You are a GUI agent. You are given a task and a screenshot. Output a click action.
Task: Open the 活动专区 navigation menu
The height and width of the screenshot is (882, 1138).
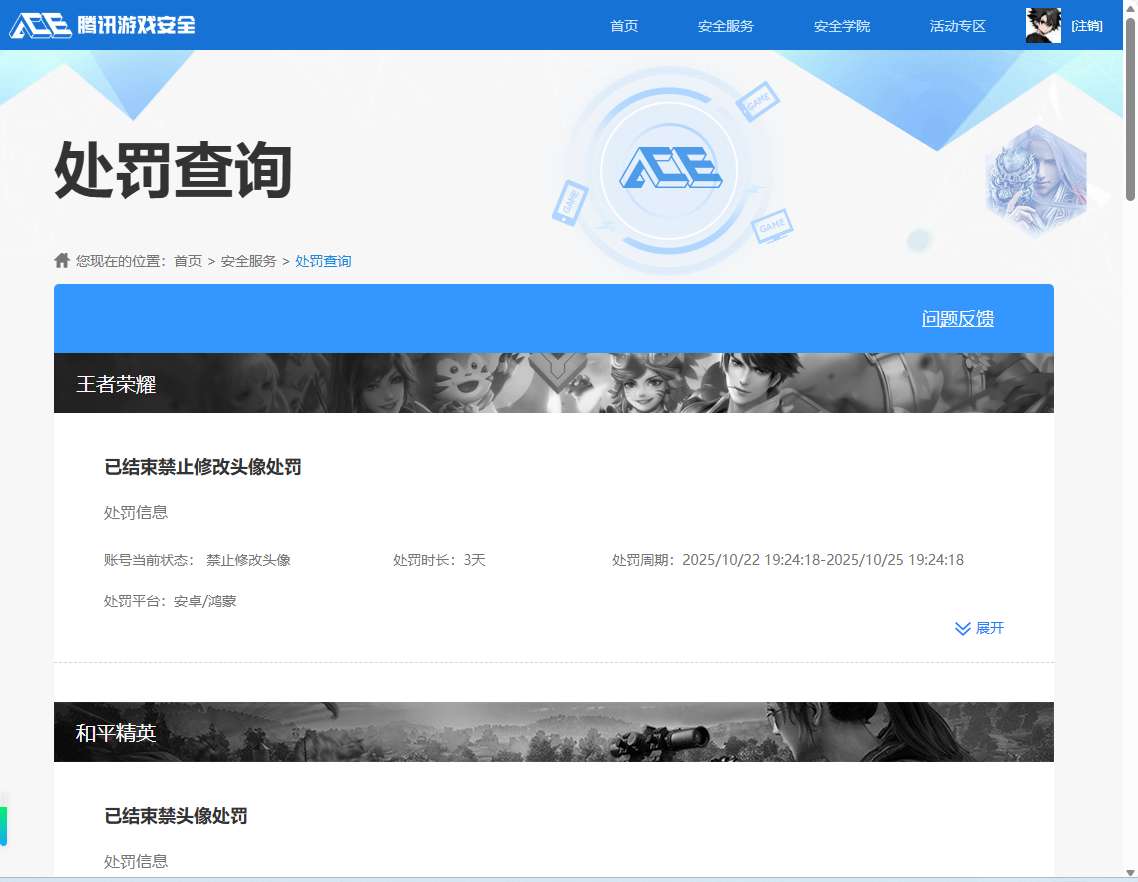pos(957,26)
